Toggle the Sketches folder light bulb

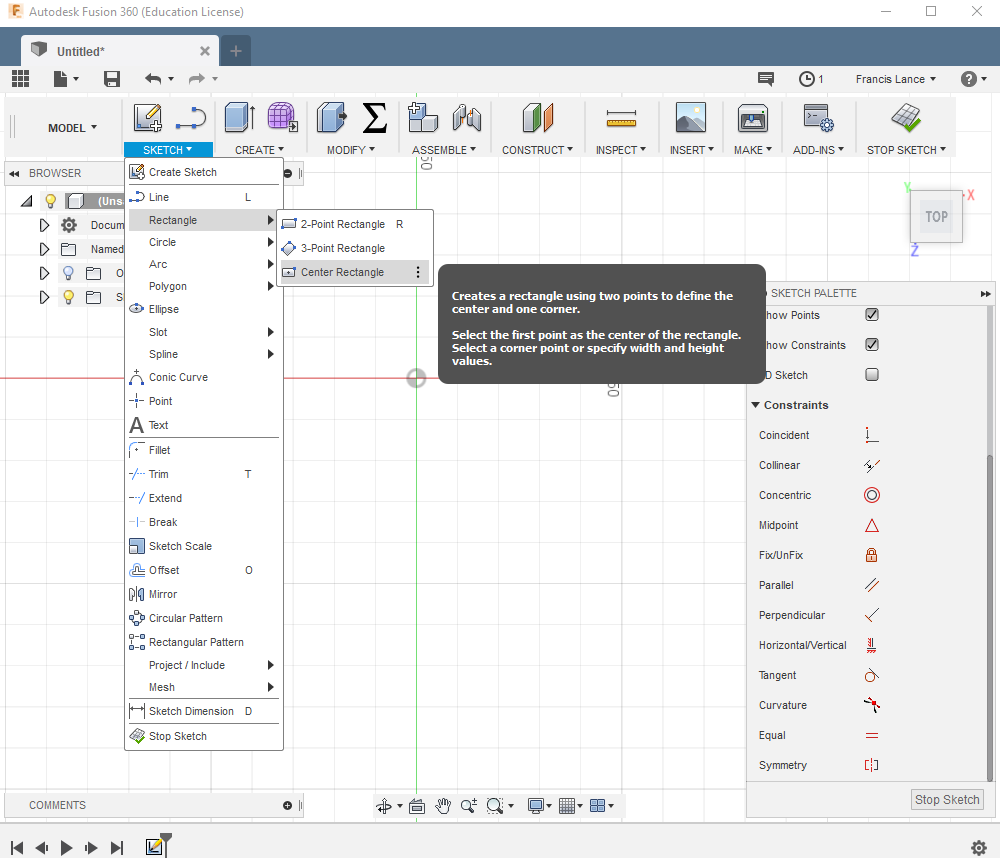pyautogui.click(x=68, y=297)
